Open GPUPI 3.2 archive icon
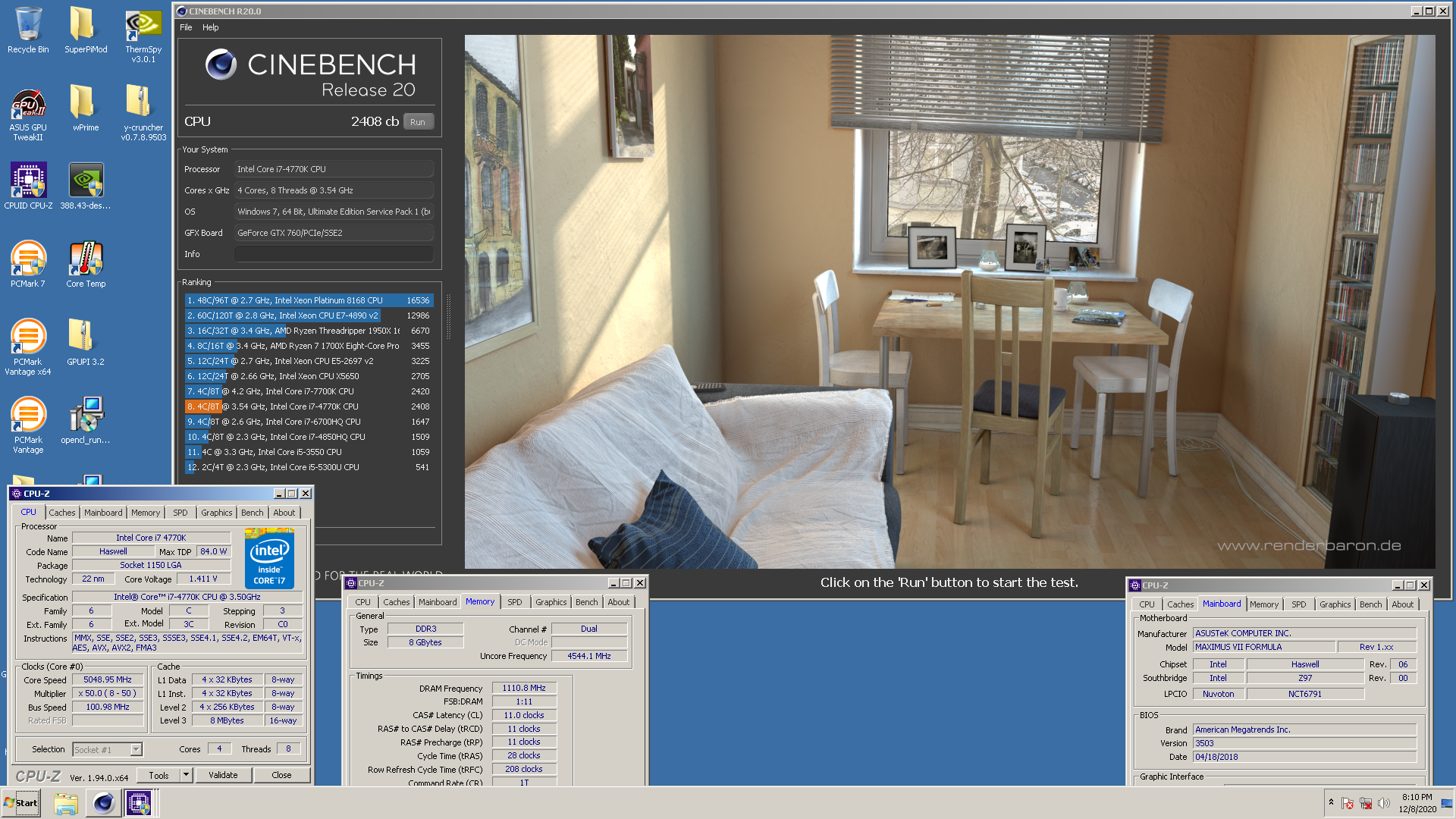The height and width of the screenshot is (819, 1456). (85, 342)
